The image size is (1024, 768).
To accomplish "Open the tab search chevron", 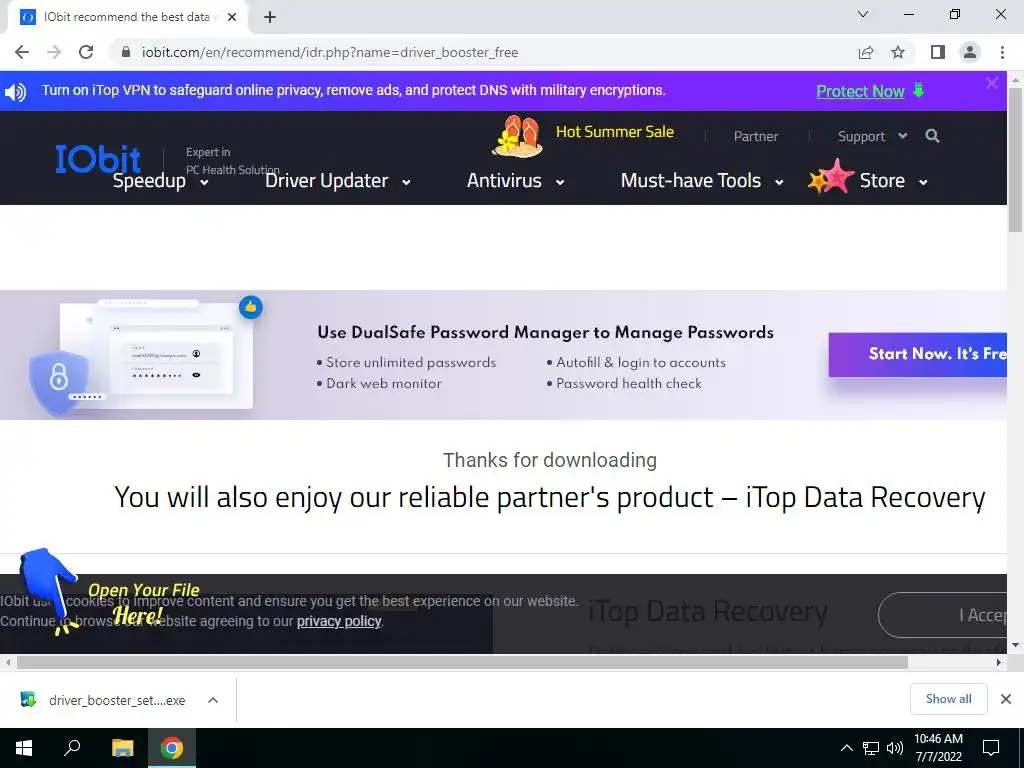I will pos(863,14).
